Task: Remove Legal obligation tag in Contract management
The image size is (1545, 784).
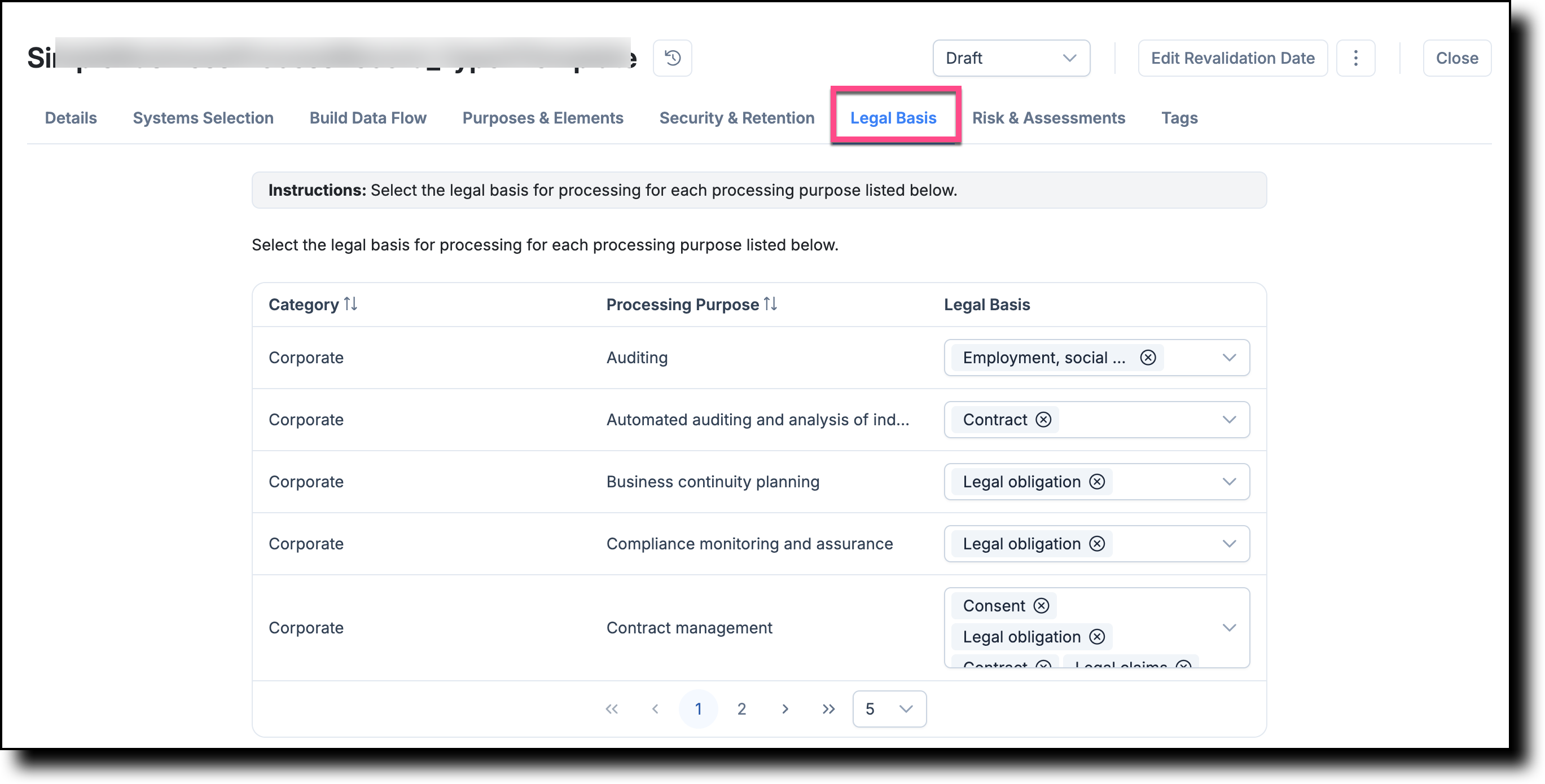Action: (1097, 637)
